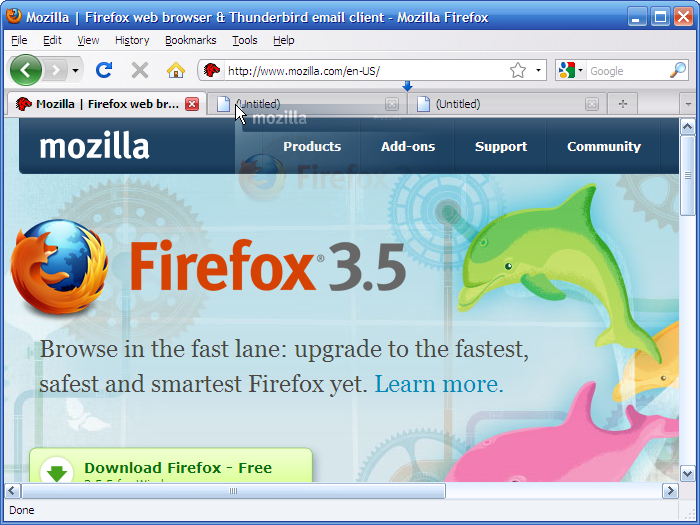
Task: Click the mozilla logo in page header
Action: click(94, 146)
